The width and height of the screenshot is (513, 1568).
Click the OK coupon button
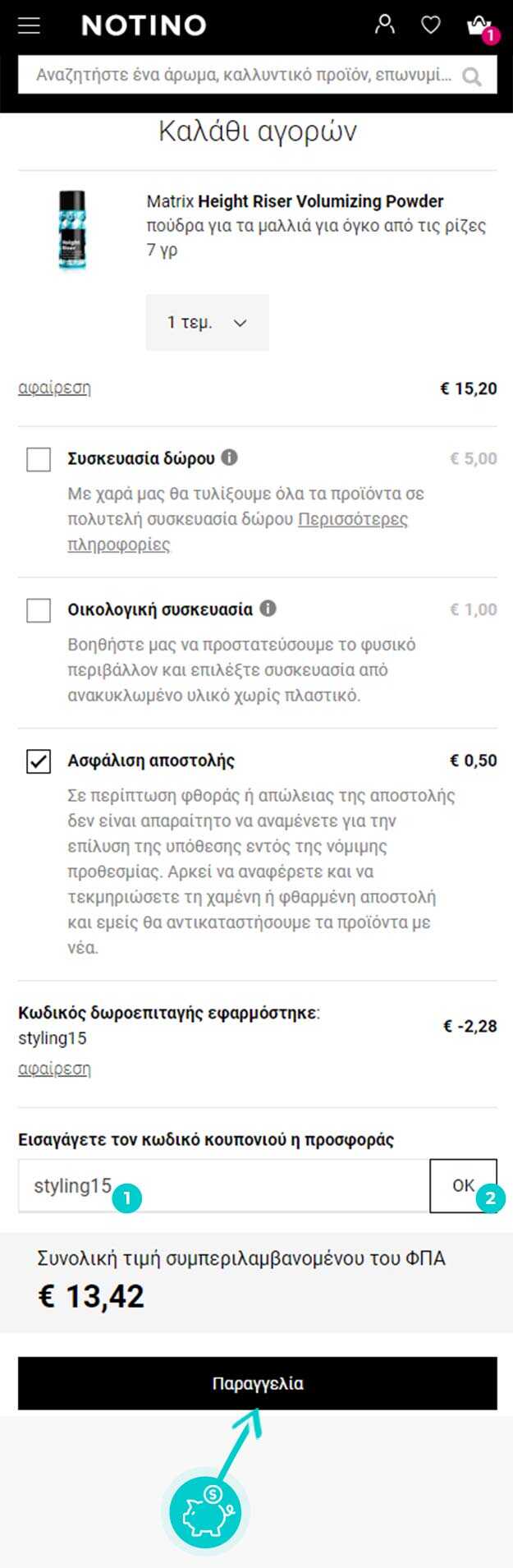click(x=463, y=1185)
